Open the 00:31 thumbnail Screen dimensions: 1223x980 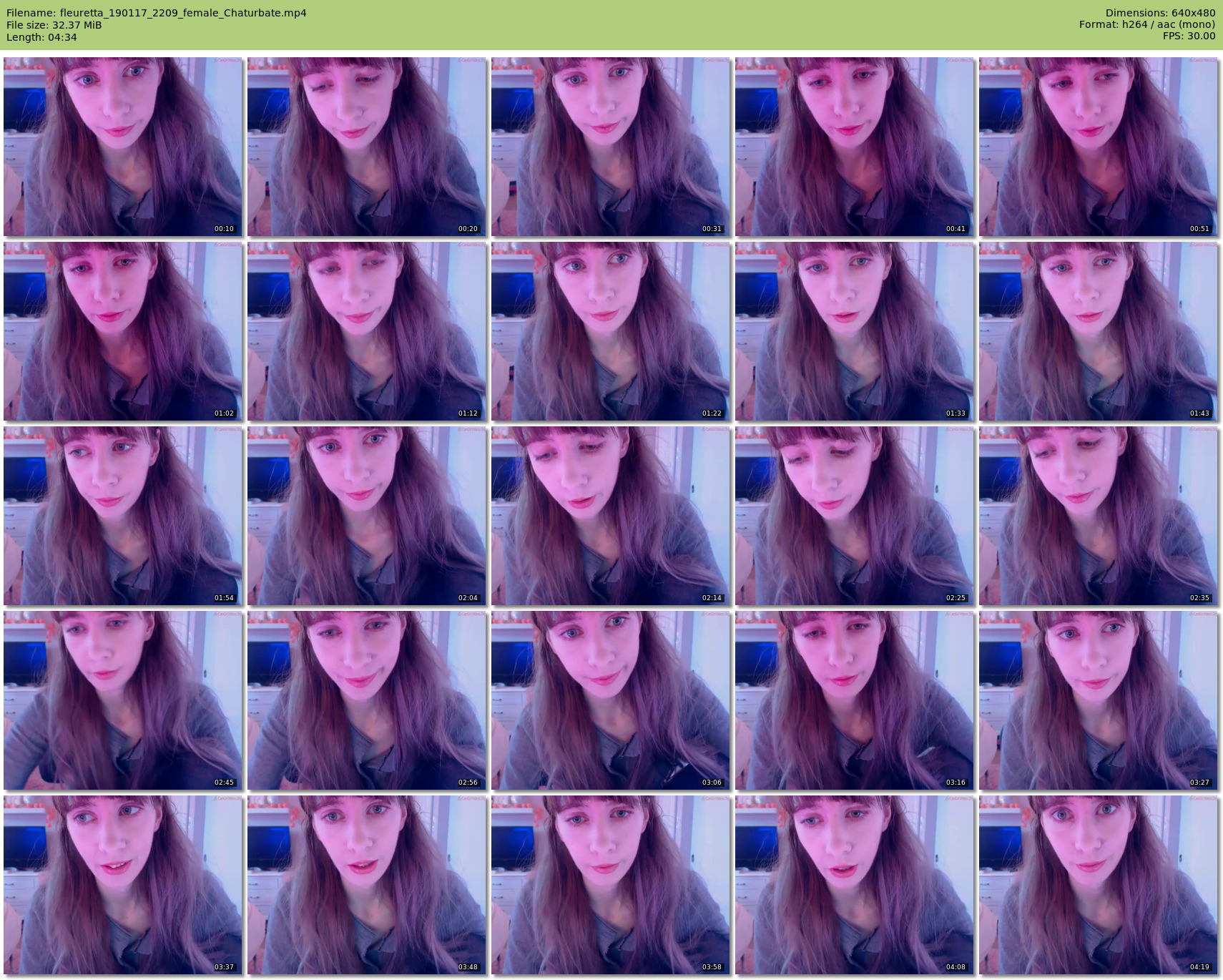[610, 147]
